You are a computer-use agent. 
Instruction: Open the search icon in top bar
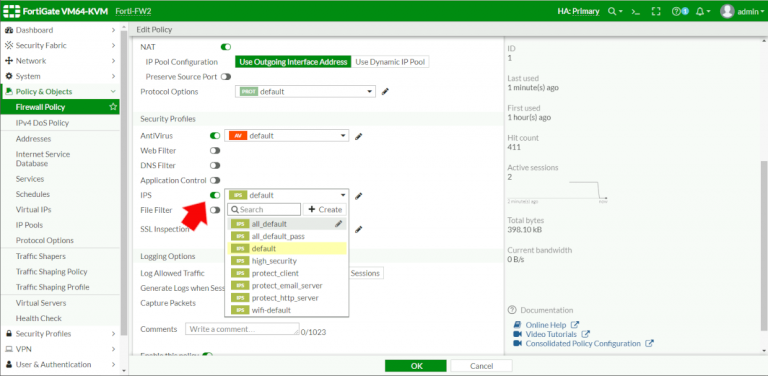pos(612,11)
